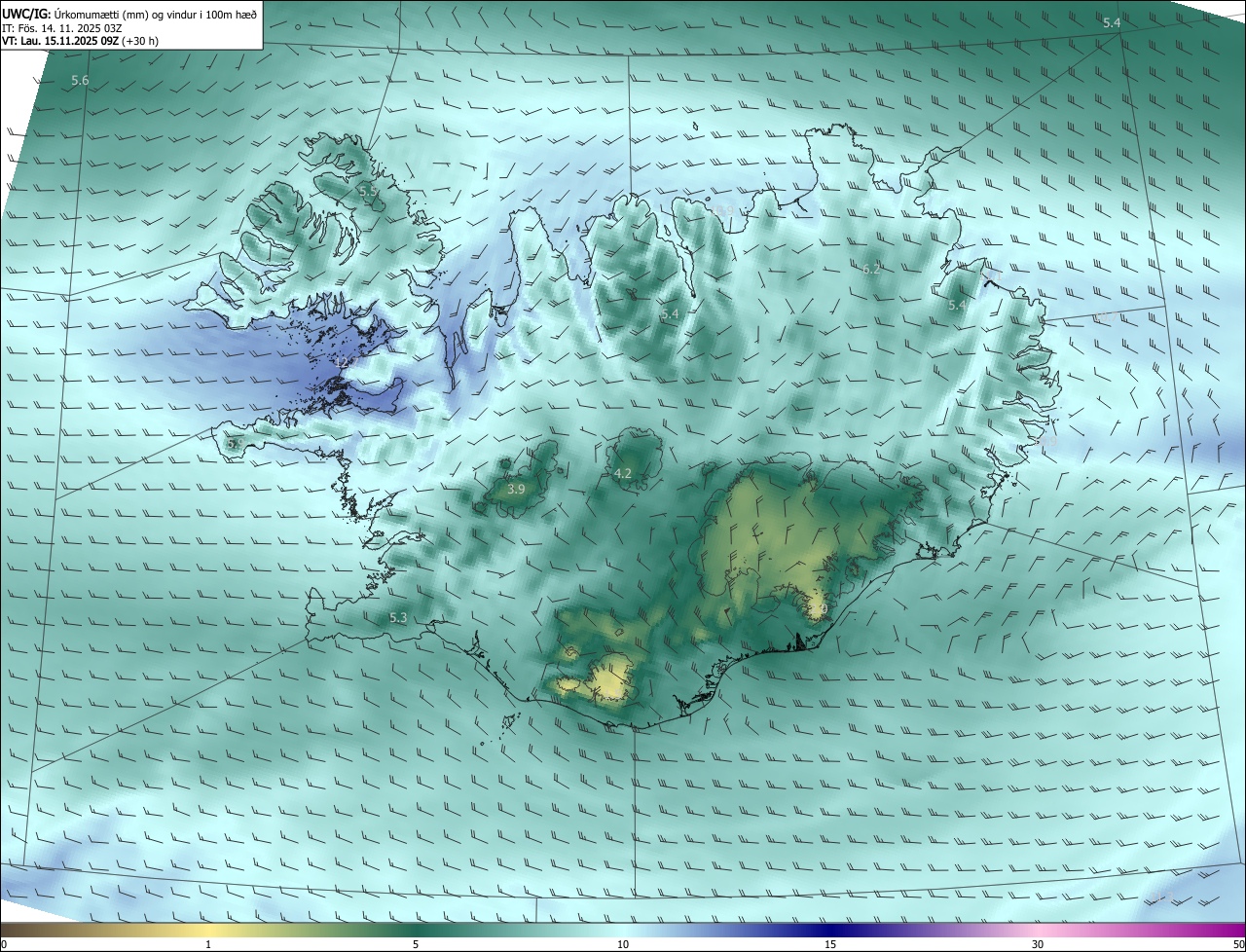Click the 6.2 value label

[871, 270]
